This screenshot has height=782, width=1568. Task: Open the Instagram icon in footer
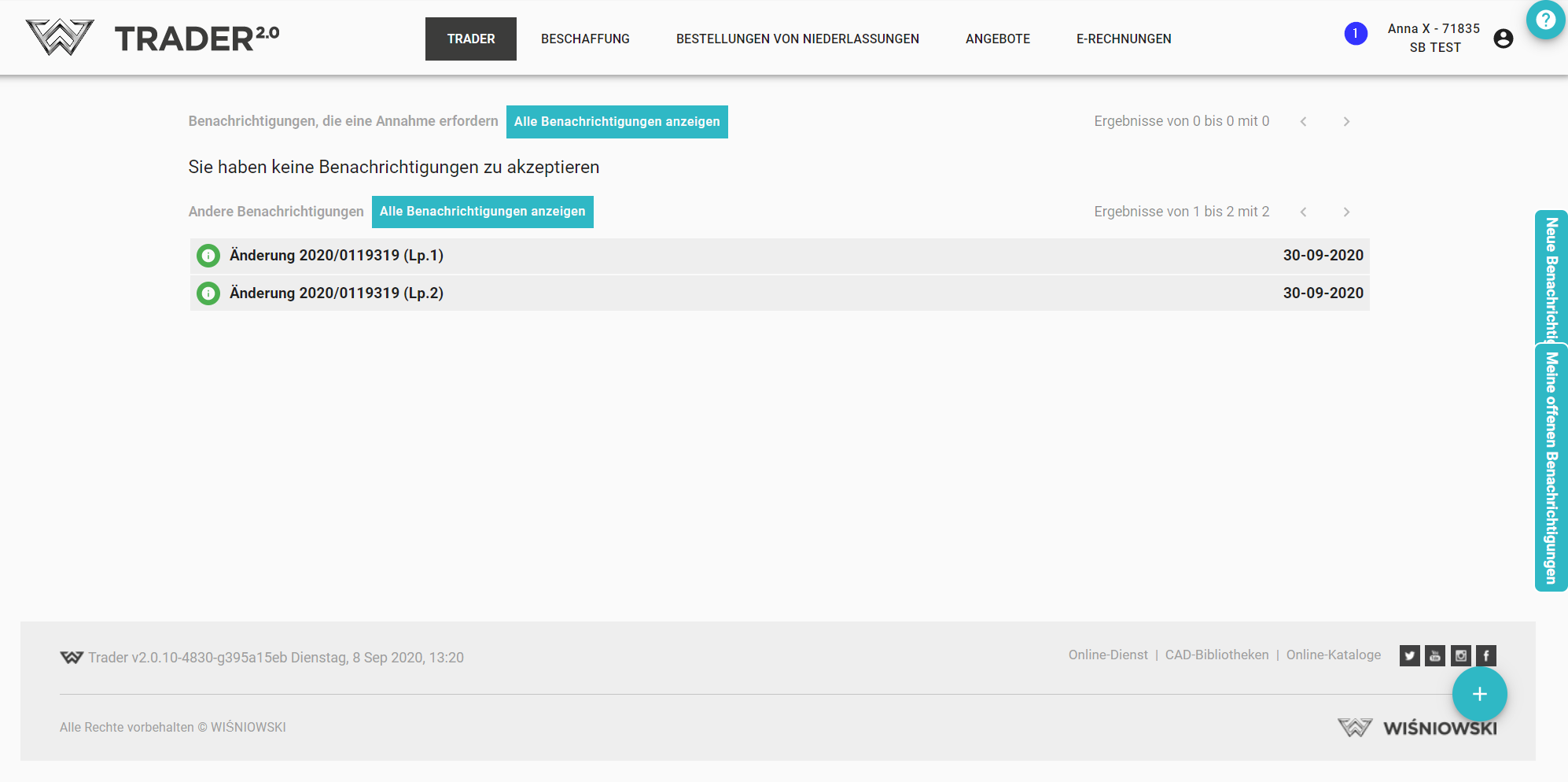1460,655
